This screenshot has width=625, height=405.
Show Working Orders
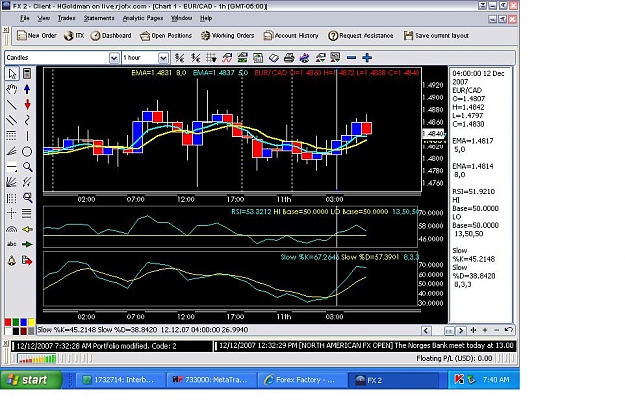pos(227,35)
